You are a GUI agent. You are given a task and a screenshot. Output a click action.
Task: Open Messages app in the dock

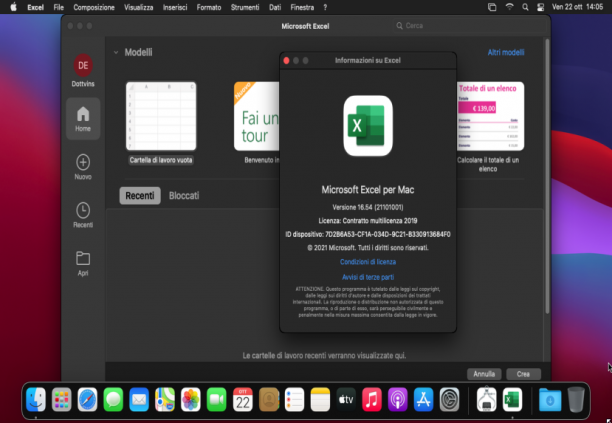[113, 399]
